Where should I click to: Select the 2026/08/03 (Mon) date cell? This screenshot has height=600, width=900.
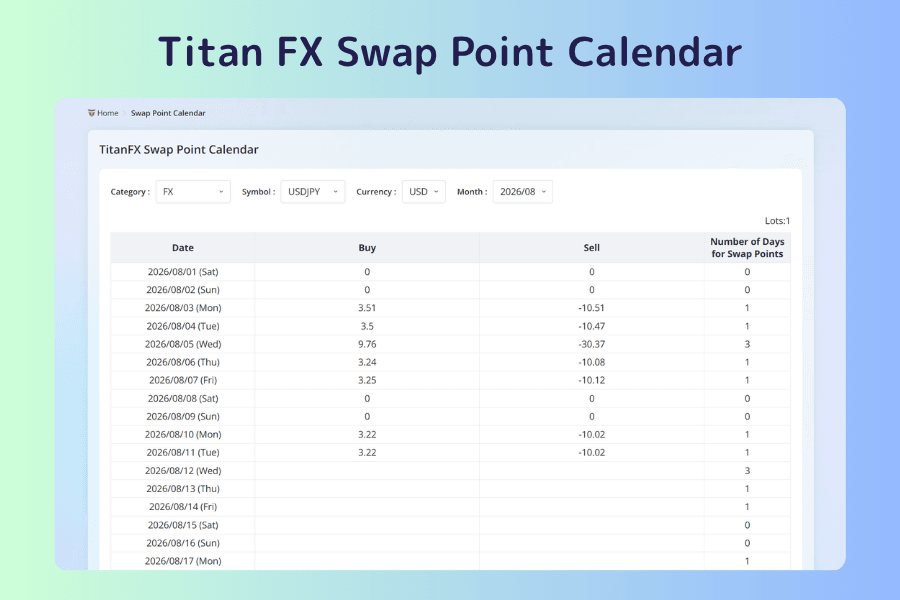(x=183, y=308)
